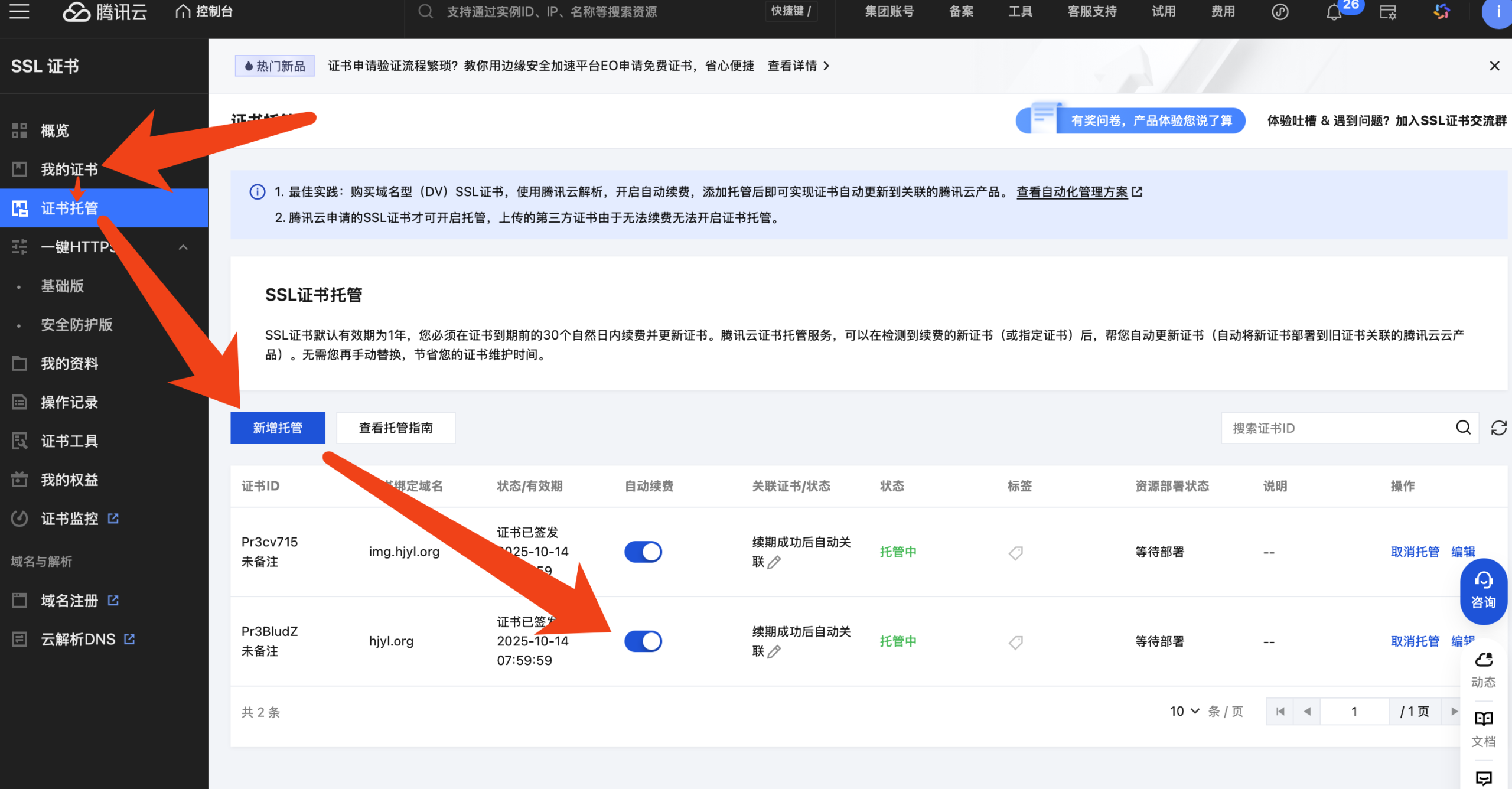Click 编辑 for img.hjyl.org row
Image resolution: width=1512 pixels, height=789 pixels.
point(1464,552)
